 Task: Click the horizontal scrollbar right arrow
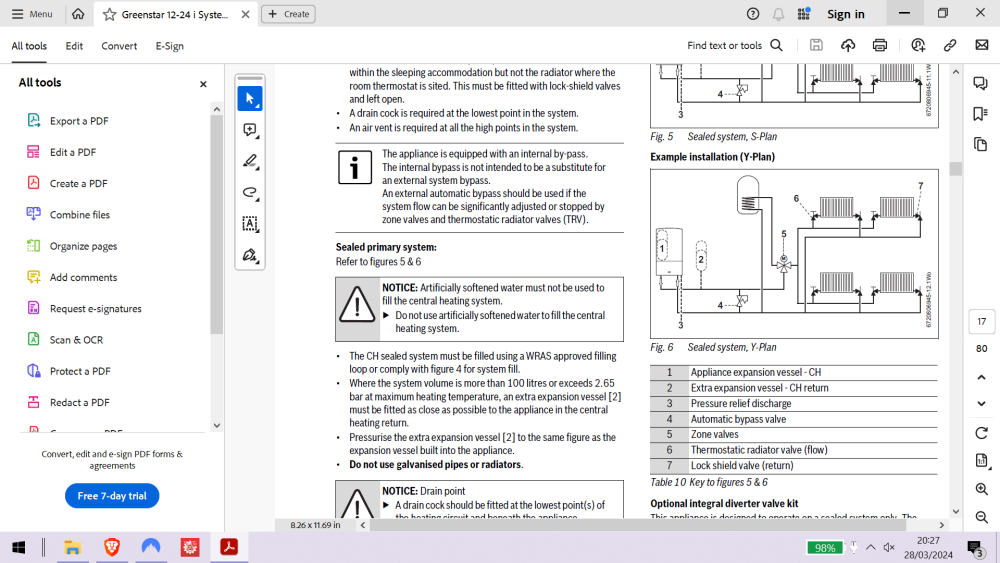941,525
